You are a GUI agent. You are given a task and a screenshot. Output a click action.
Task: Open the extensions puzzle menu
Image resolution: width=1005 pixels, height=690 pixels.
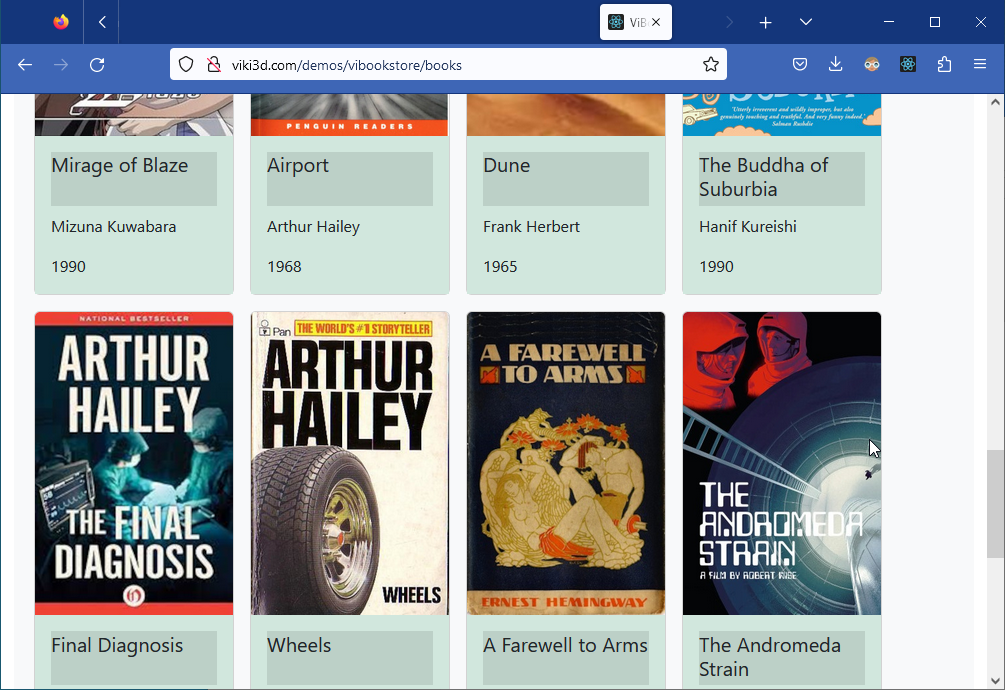[943, 64]
